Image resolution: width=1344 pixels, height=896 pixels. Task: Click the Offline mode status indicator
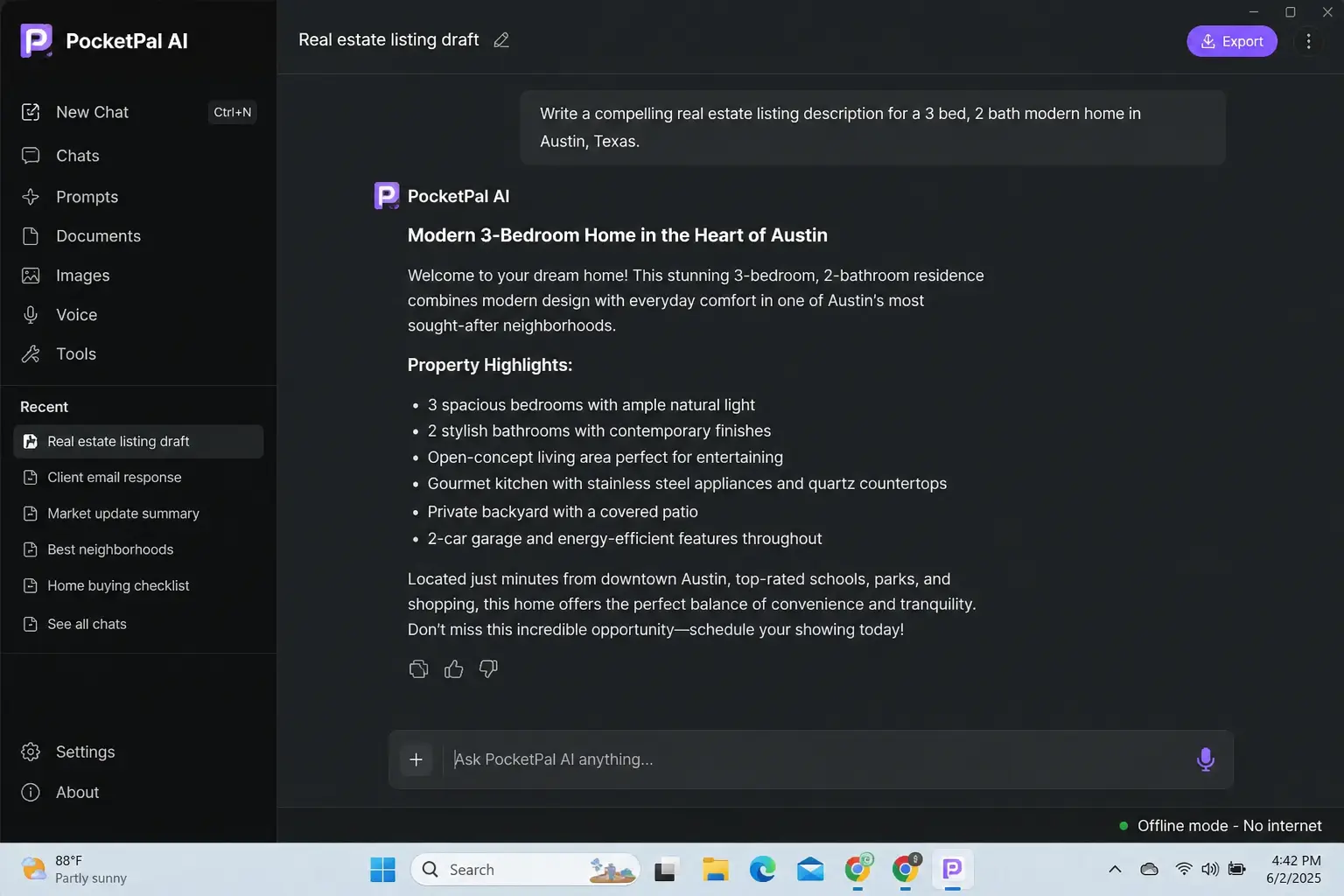[1221, 826]
